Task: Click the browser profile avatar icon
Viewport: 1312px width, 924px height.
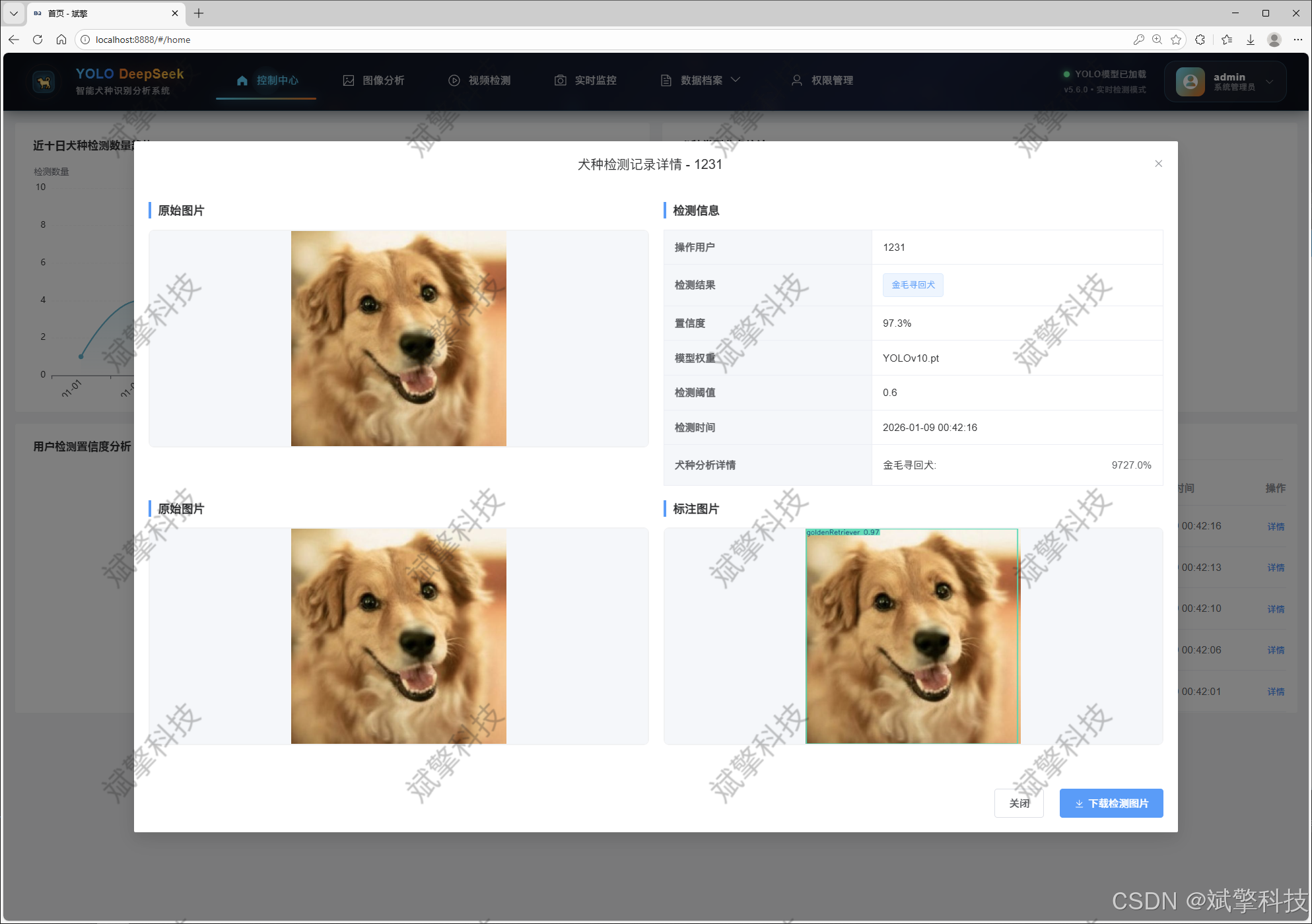Action: coord(1274,40)
